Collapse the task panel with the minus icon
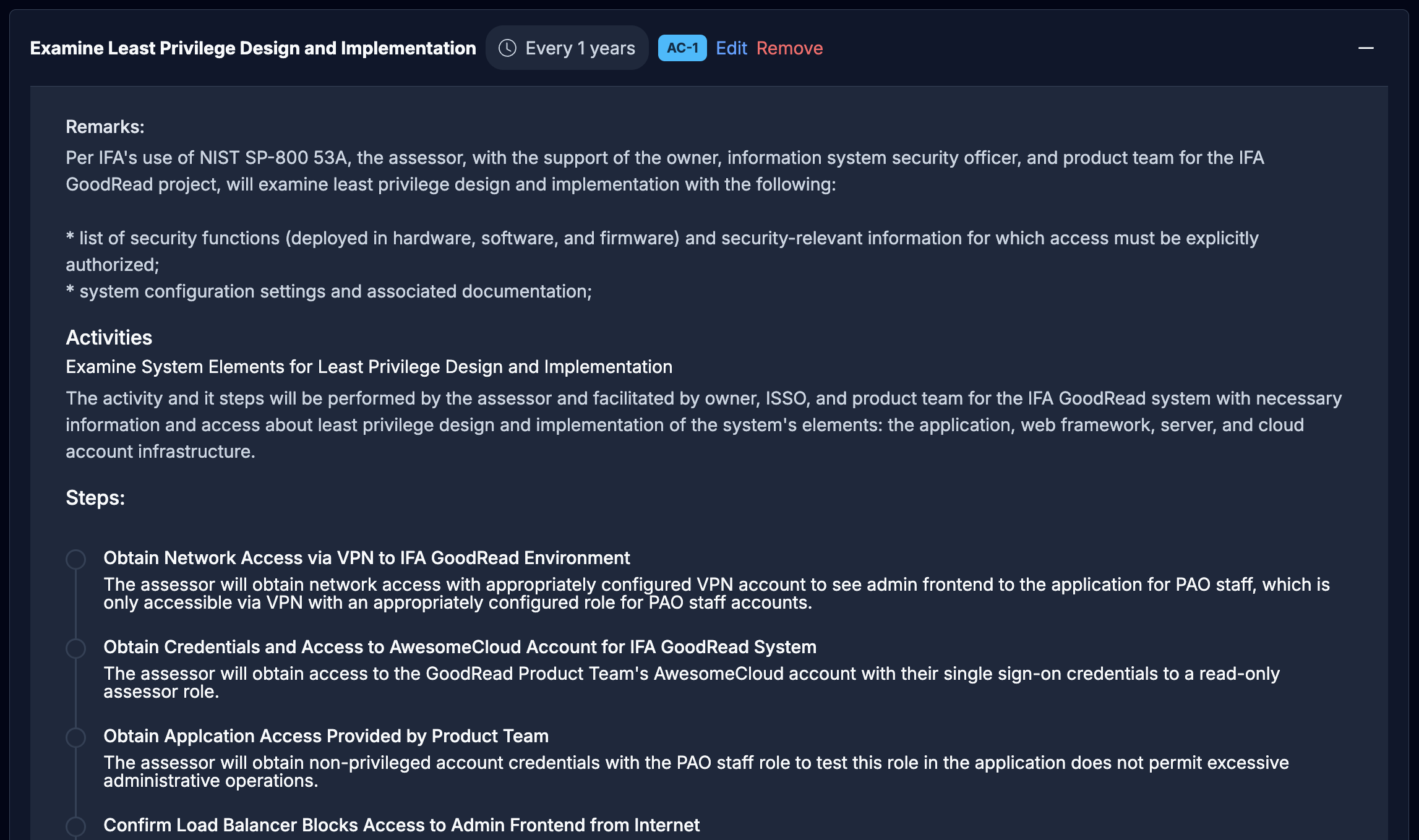 click(1366, 48)
